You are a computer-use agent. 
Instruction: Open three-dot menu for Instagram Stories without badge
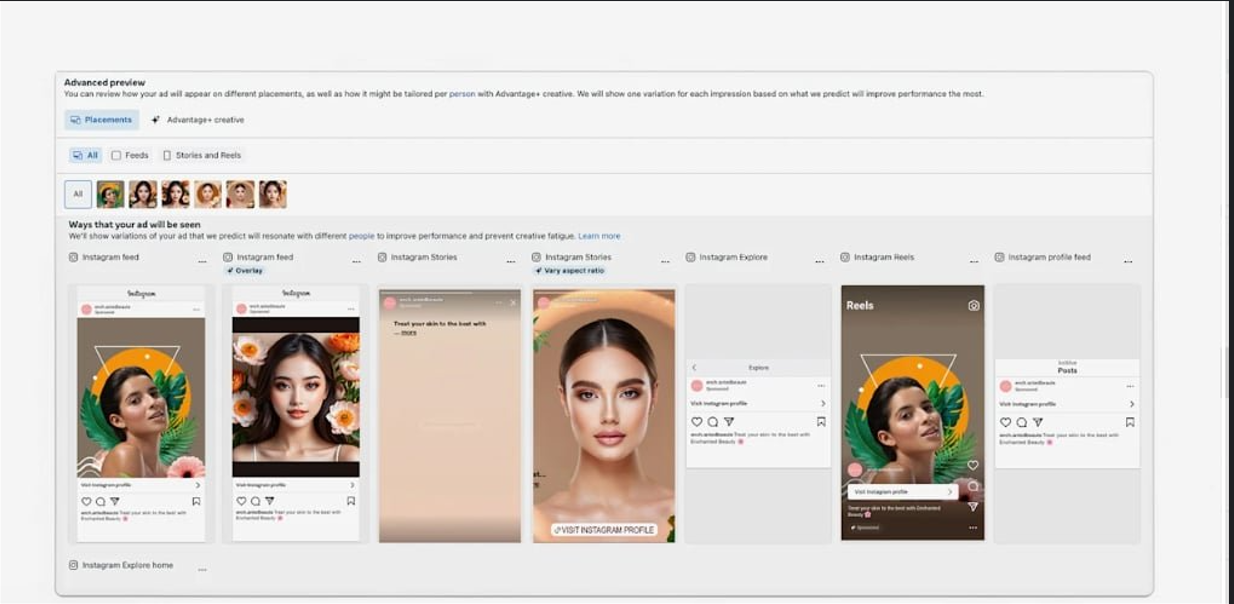click(x=511, y=262)
